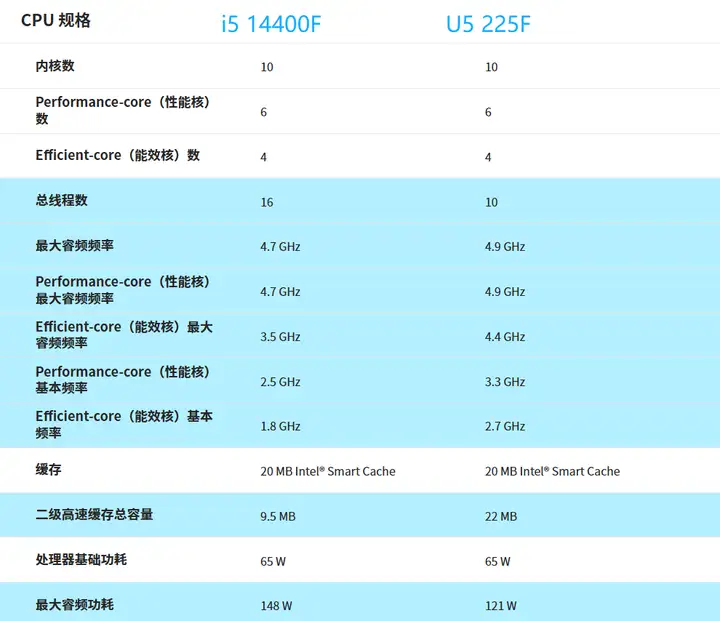
Task: Click the "内核数" row label
Action: pyautogui.click(x=55, y=66)
